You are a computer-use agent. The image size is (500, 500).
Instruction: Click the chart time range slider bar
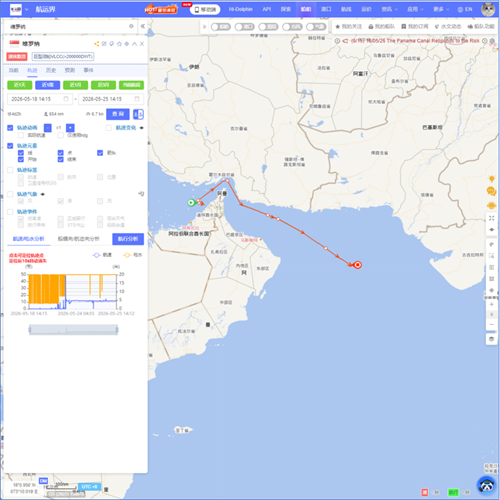[73, 330]
